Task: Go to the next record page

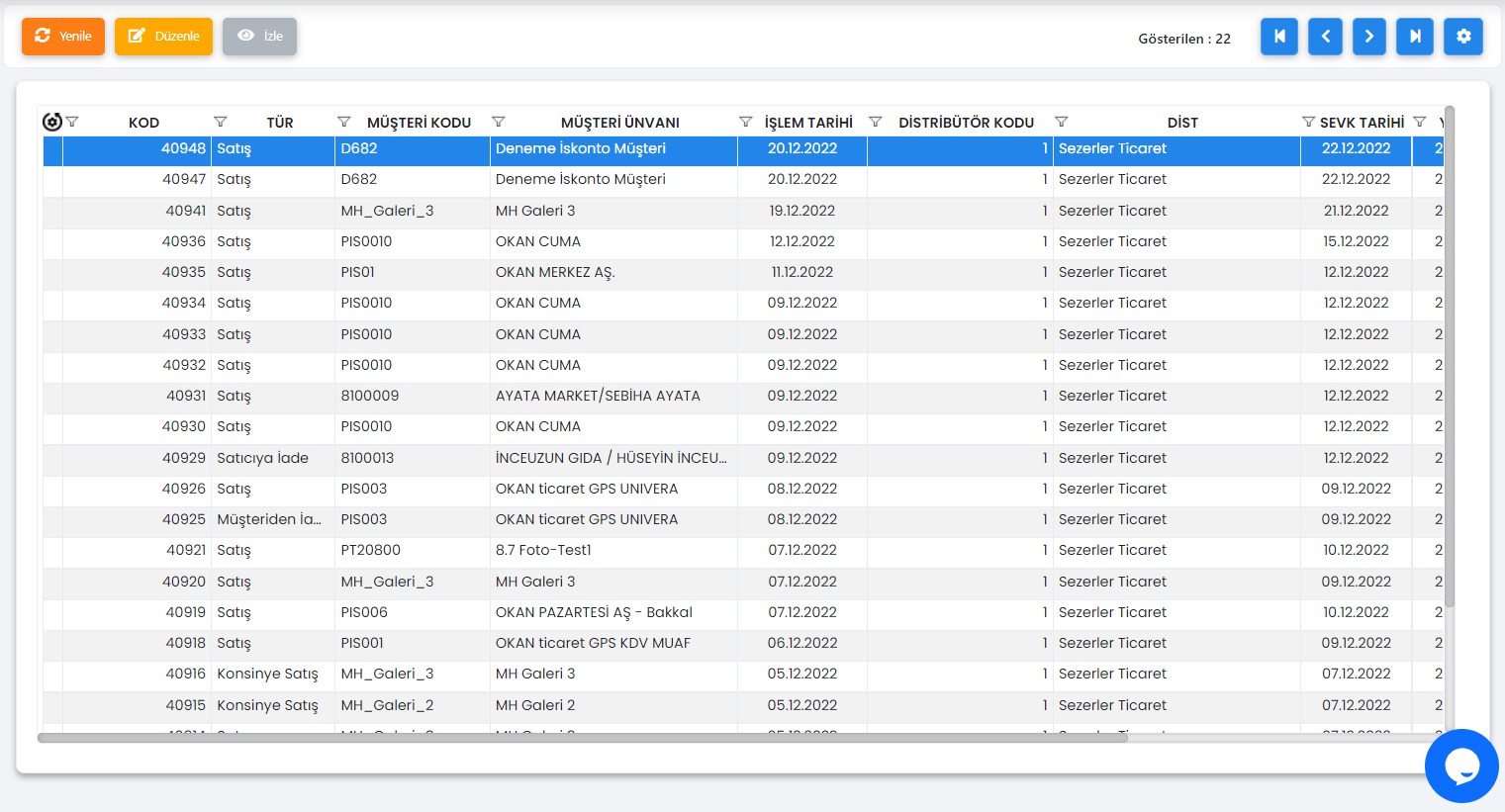Action: [x=1369, y=37]
